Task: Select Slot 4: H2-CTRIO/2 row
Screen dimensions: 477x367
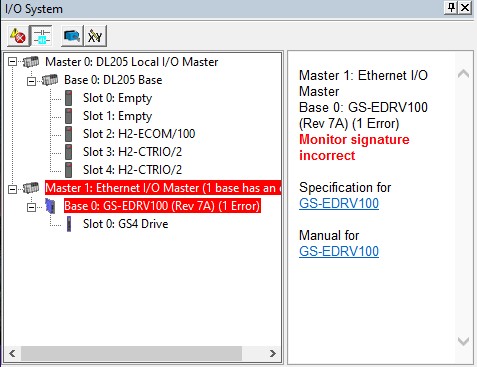Action: click(x=132, y=170)
